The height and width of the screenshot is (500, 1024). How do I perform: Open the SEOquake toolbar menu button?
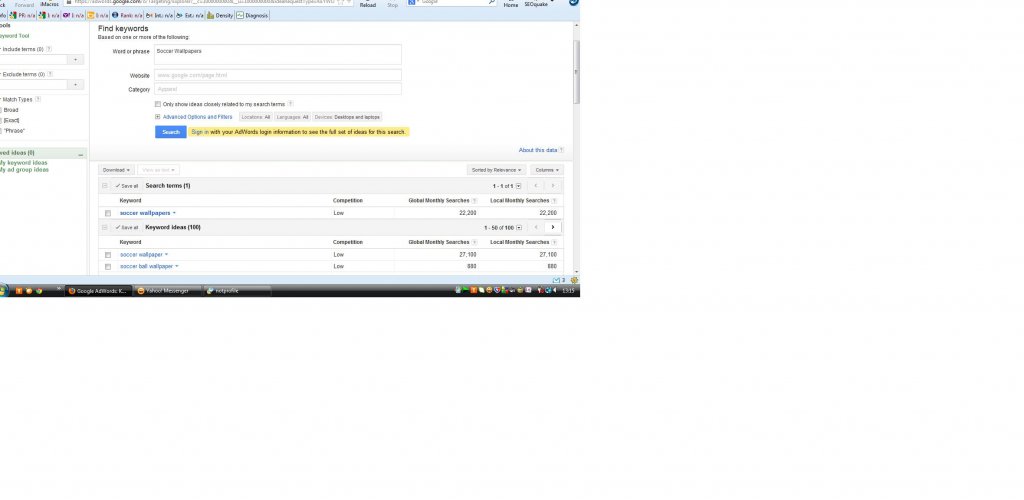(537, 4)
